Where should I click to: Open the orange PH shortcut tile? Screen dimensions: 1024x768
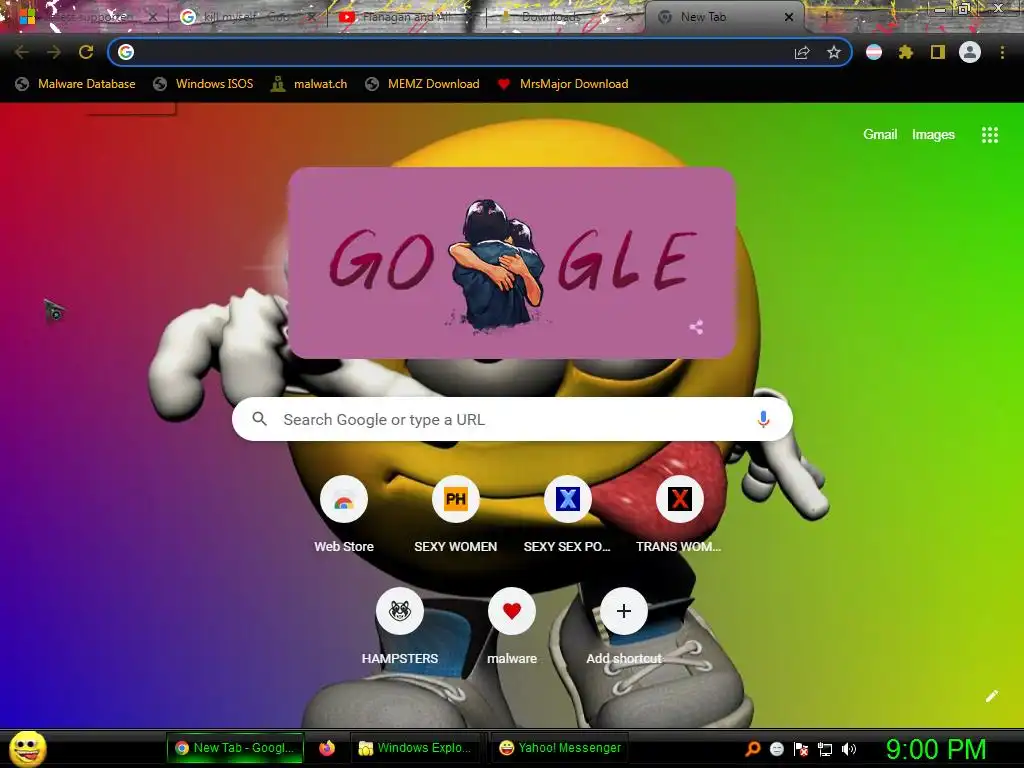coord(456,499)
